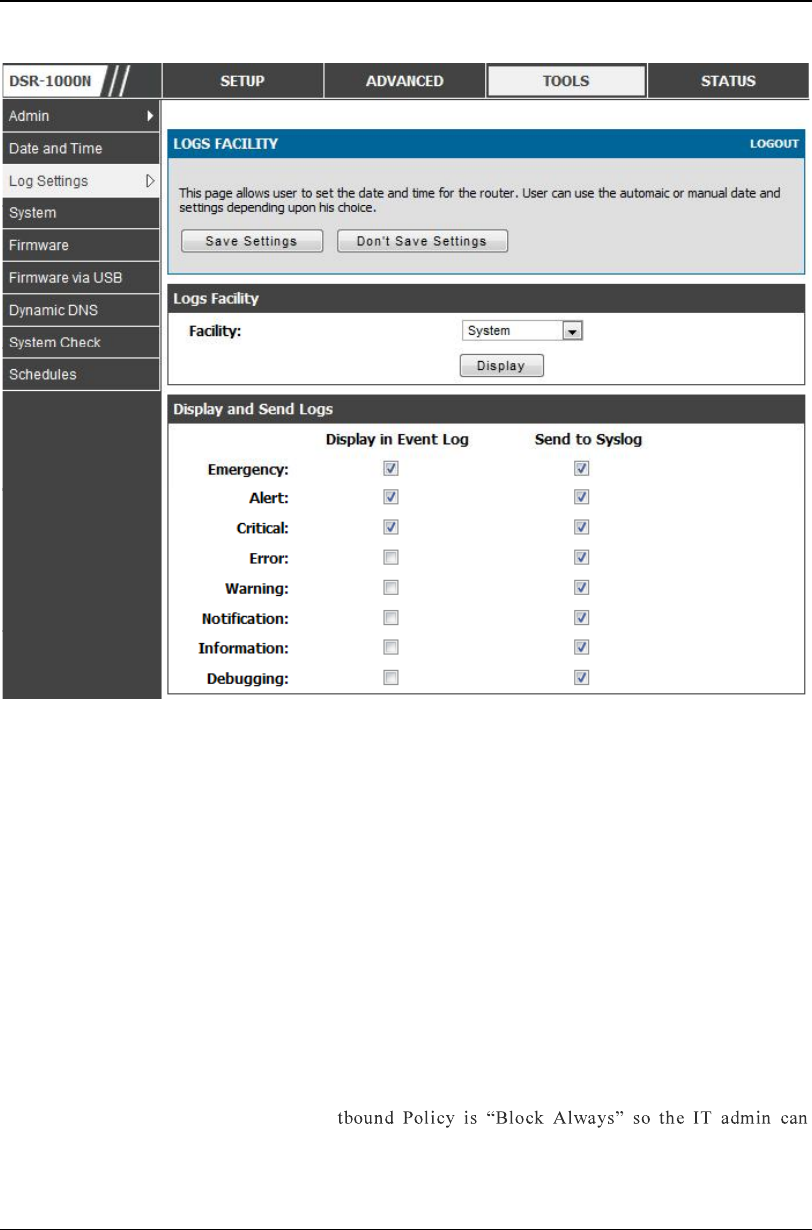Enable Debugging Display in Event Log checkbox
This screenshot has width=812, height=1230.
tap(391, 678)
